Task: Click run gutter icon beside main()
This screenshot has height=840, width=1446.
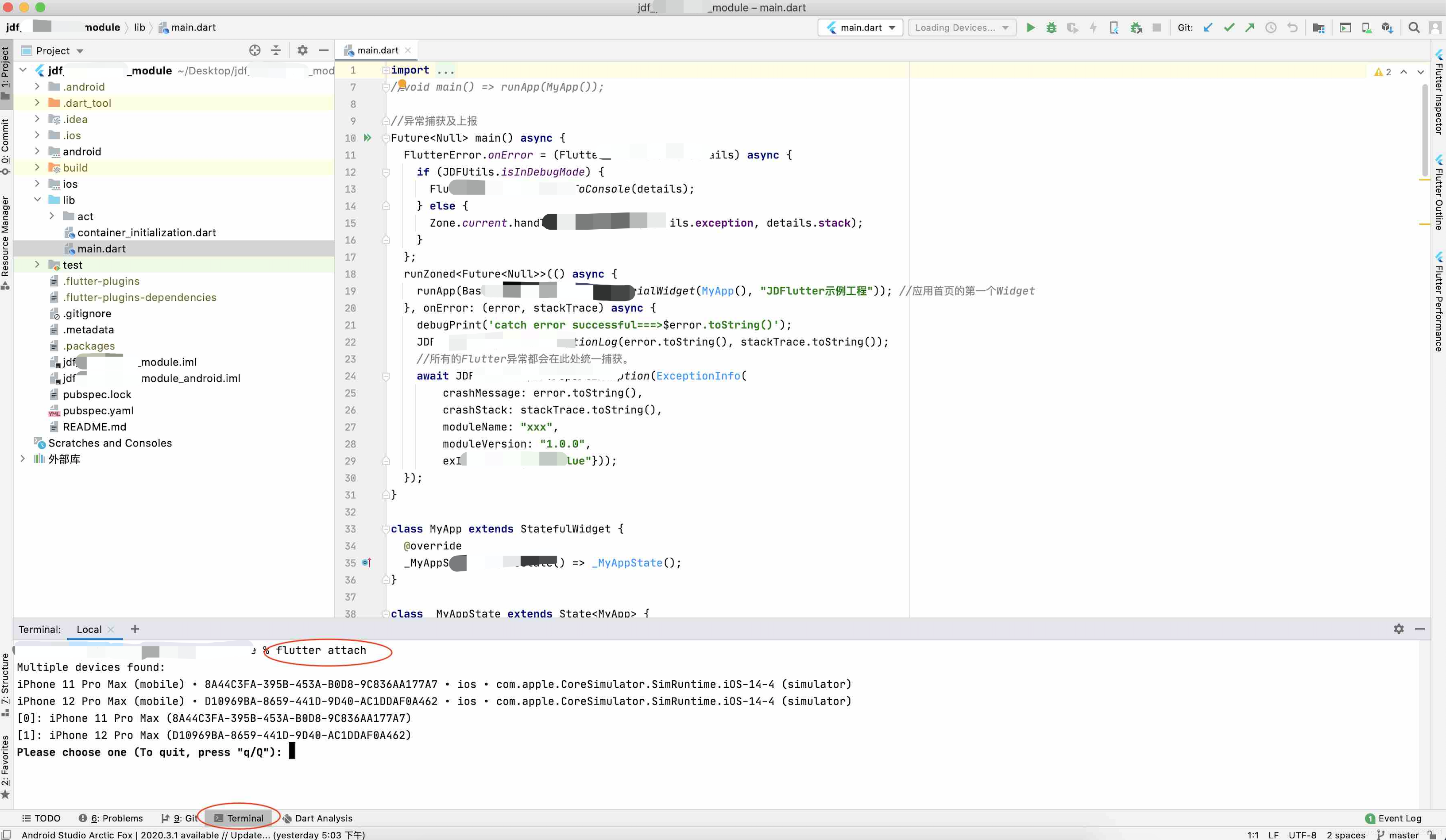Action: (x=368, y=138)
